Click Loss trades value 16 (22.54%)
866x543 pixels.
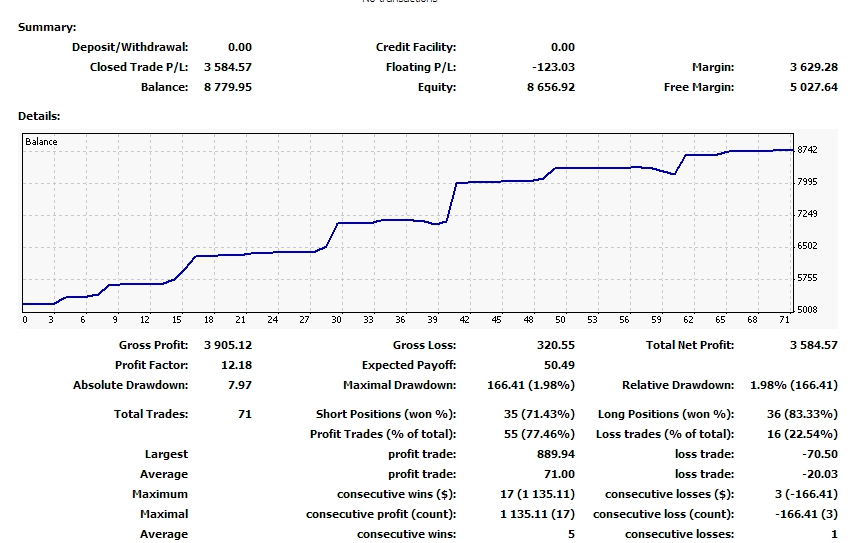coord(802,434)
